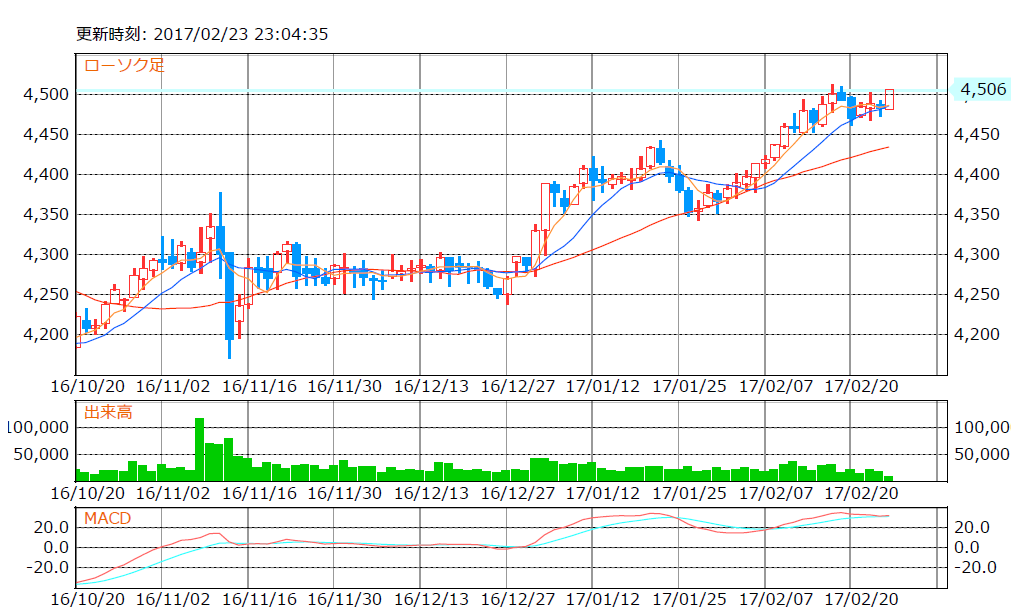Click 0.0 on right MACD axis

pos(967,548)
